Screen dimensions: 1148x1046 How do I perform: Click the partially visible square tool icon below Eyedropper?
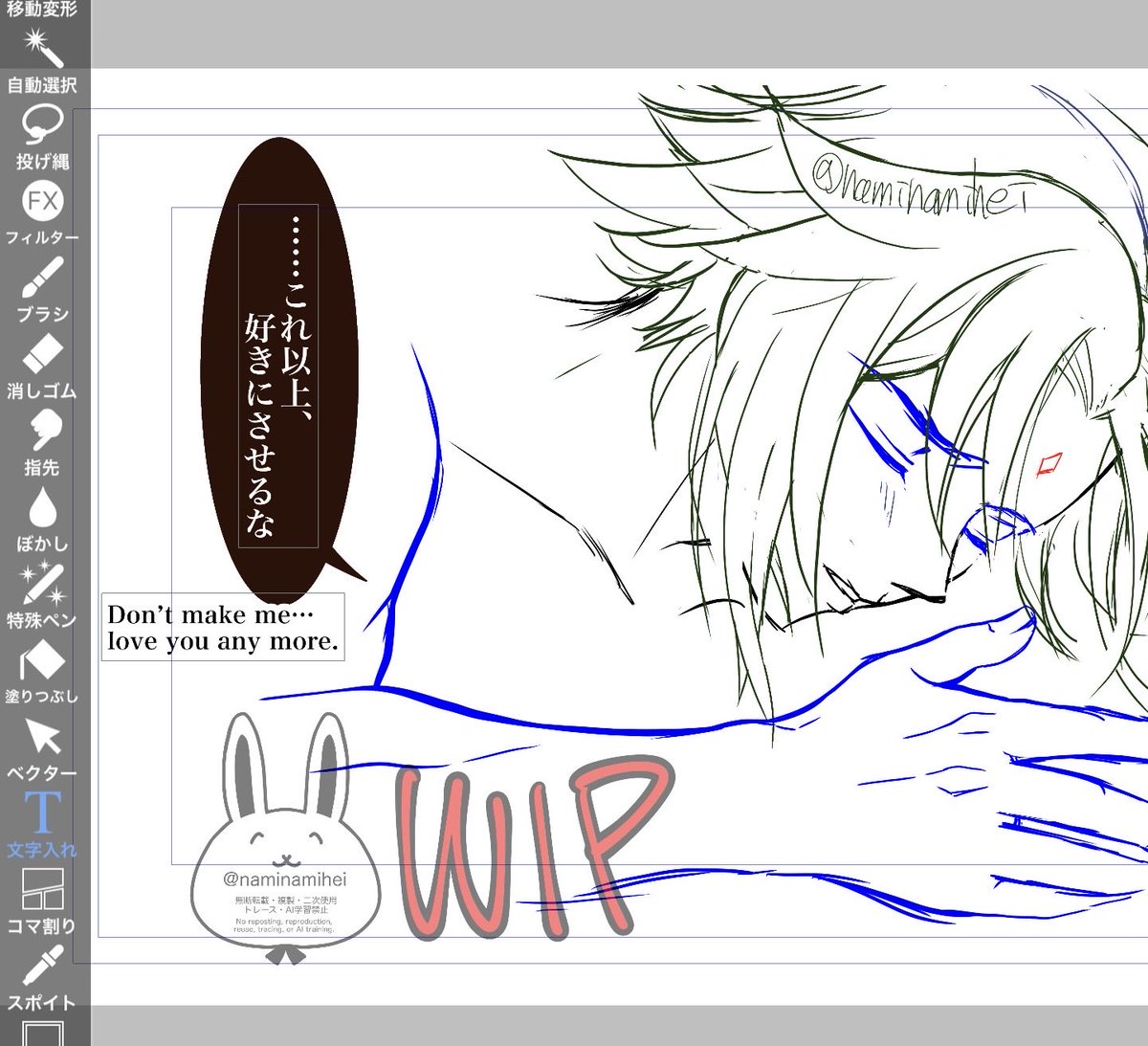coord(42,1034)
